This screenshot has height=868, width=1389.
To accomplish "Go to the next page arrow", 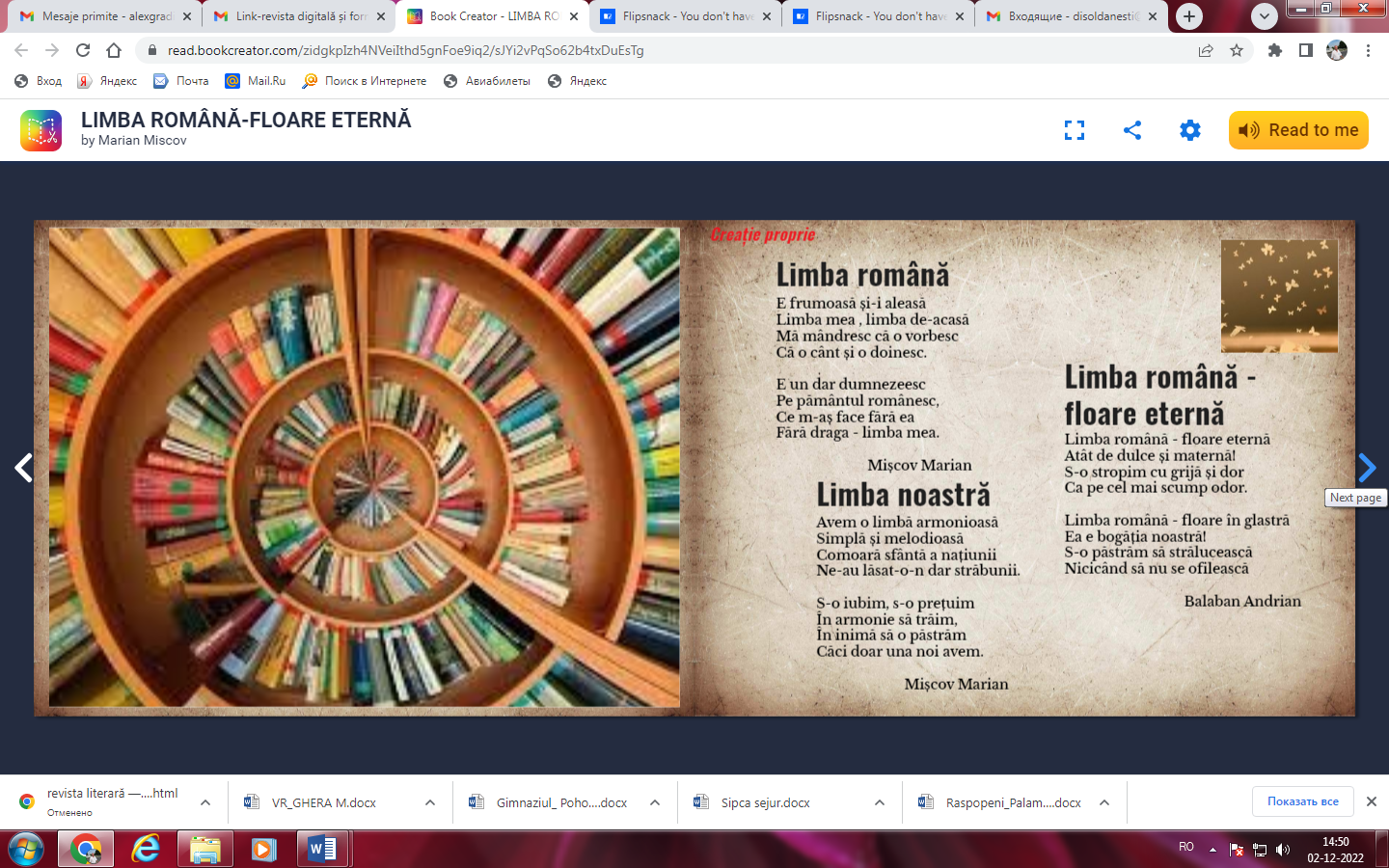I will click(1367, 468).
